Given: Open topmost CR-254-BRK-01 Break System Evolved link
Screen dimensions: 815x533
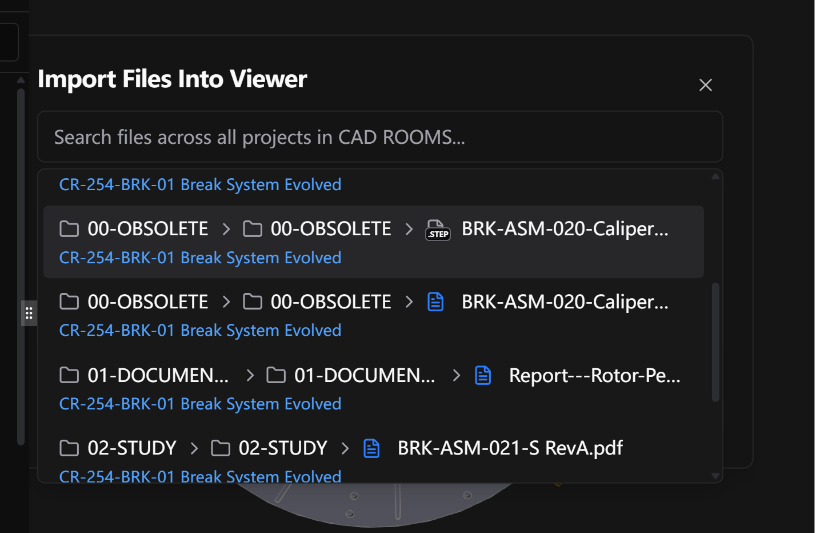Looking at the screenshot, I should [200, 185].
